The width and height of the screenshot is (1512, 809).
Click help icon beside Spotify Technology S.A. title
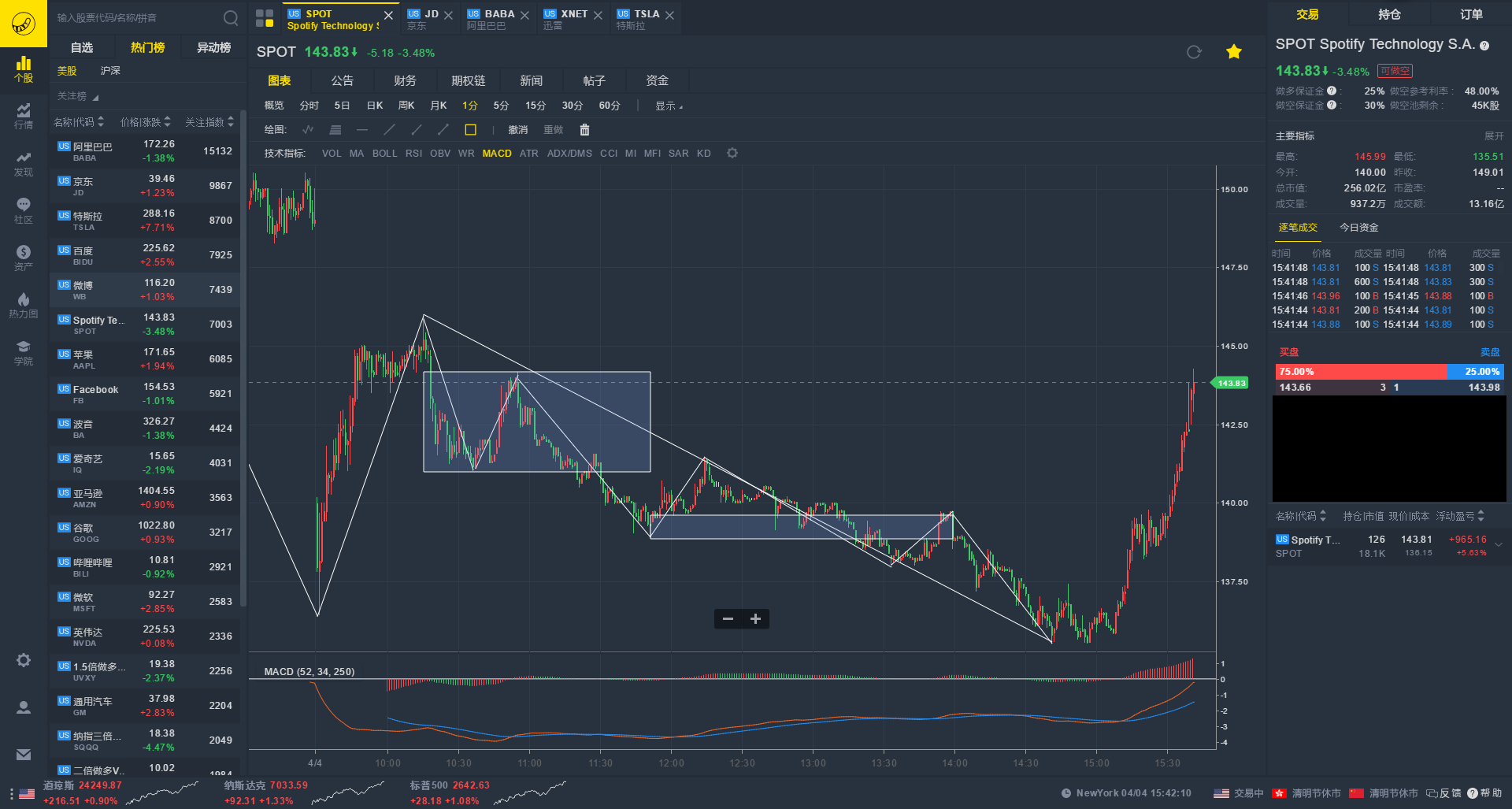coord(1484,46)
